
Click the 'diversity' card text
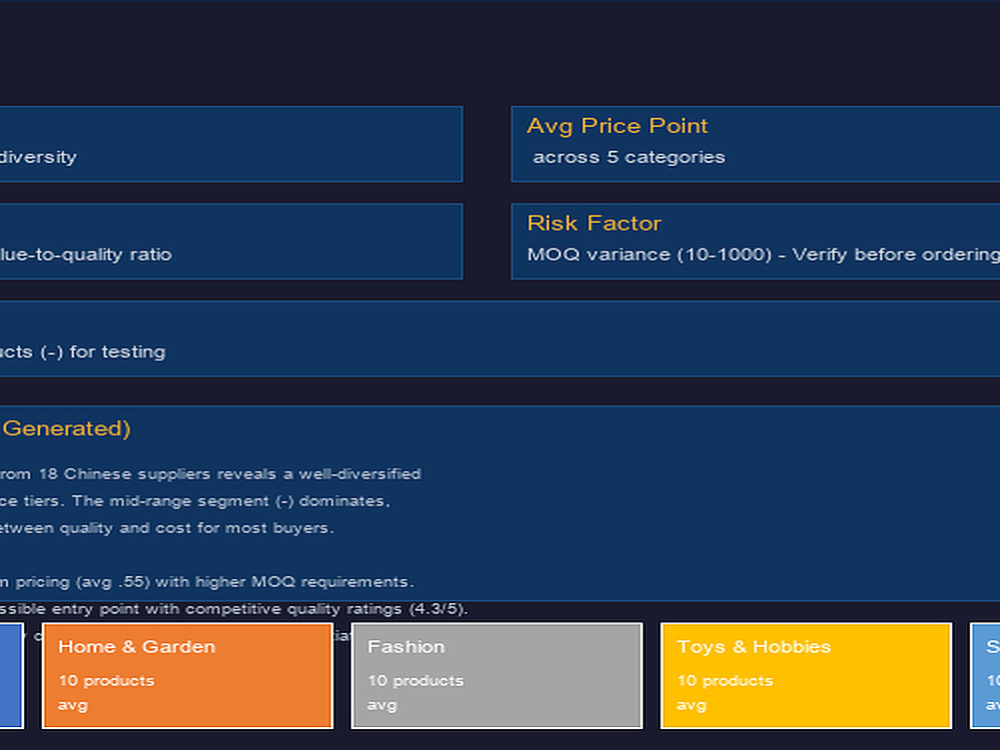(38, 157)
